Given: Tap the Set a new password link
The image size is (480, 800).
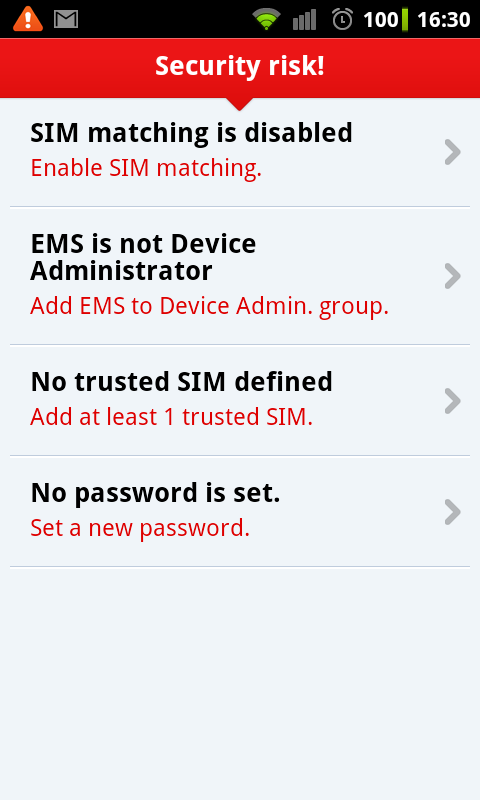Looking at the screenshot, I should pos(140,528).
